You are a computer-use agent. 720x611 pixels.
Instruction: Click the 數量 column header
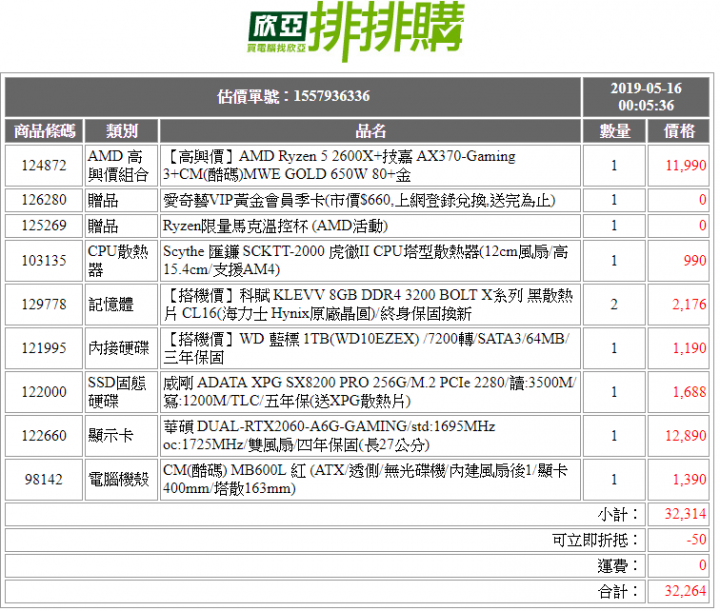(x=614, y=131)
